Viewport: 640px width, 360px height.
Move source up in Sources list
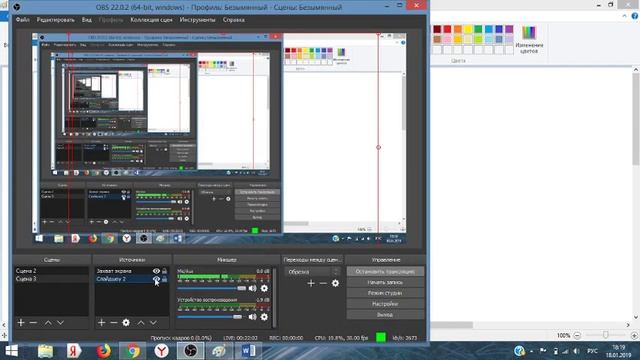tap(141, 322)
